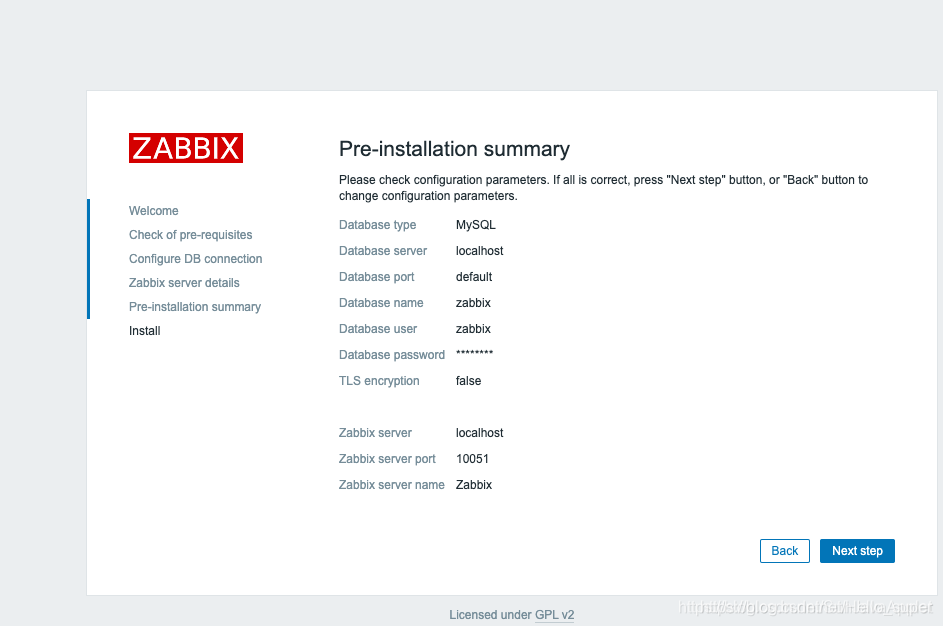Go Back to previous setup step
Screen dimensions: 943x626
coord(784,551)
